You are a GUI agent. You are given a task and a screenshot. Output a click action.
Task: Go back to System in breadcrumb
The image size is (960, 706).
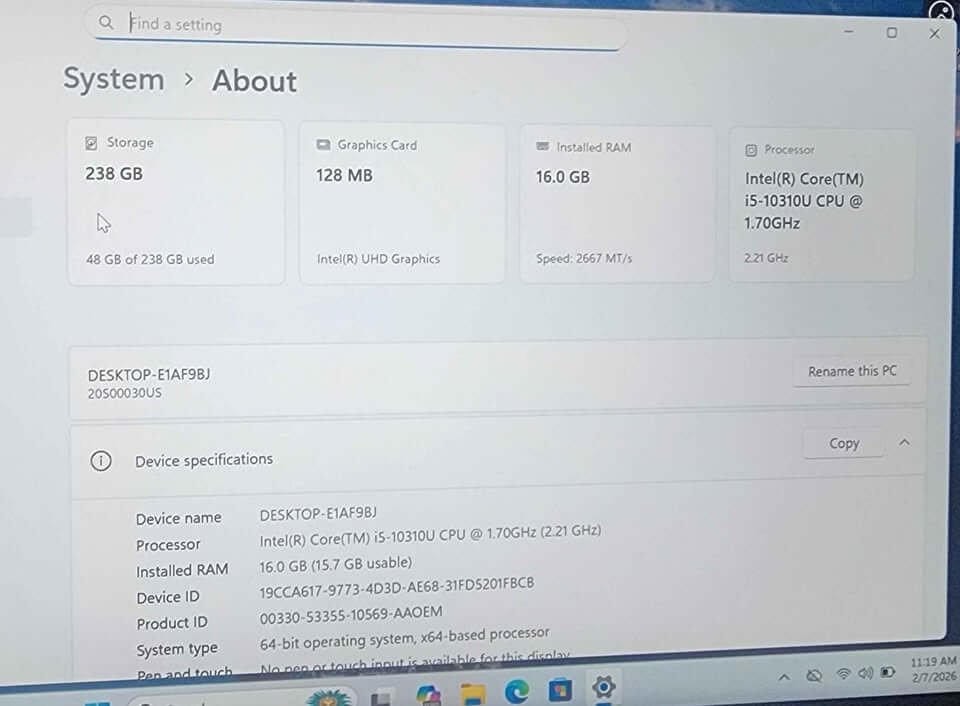[x=113, y=79]
